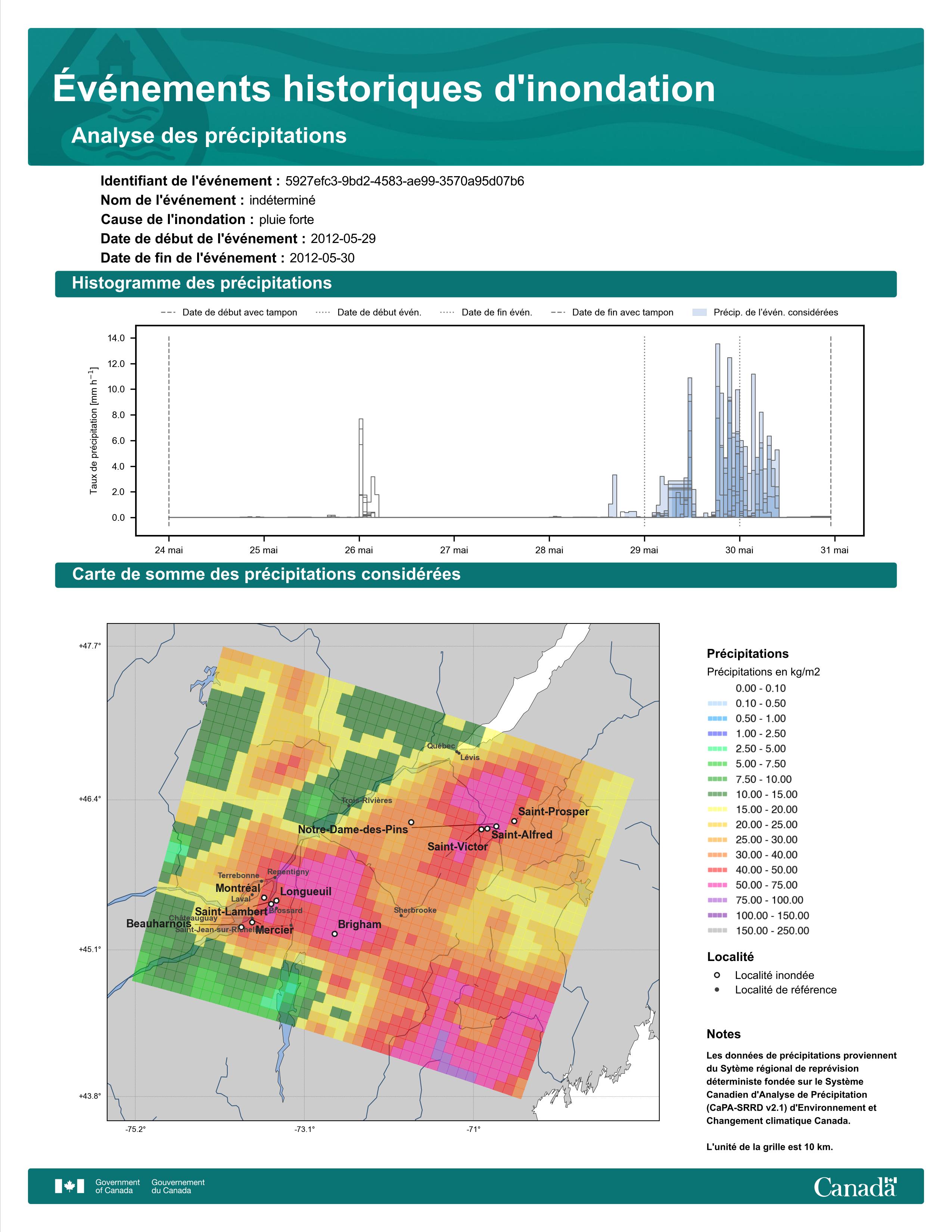Click the tall histogram bar near 26 mai
952x1232 pixels.
361,468
